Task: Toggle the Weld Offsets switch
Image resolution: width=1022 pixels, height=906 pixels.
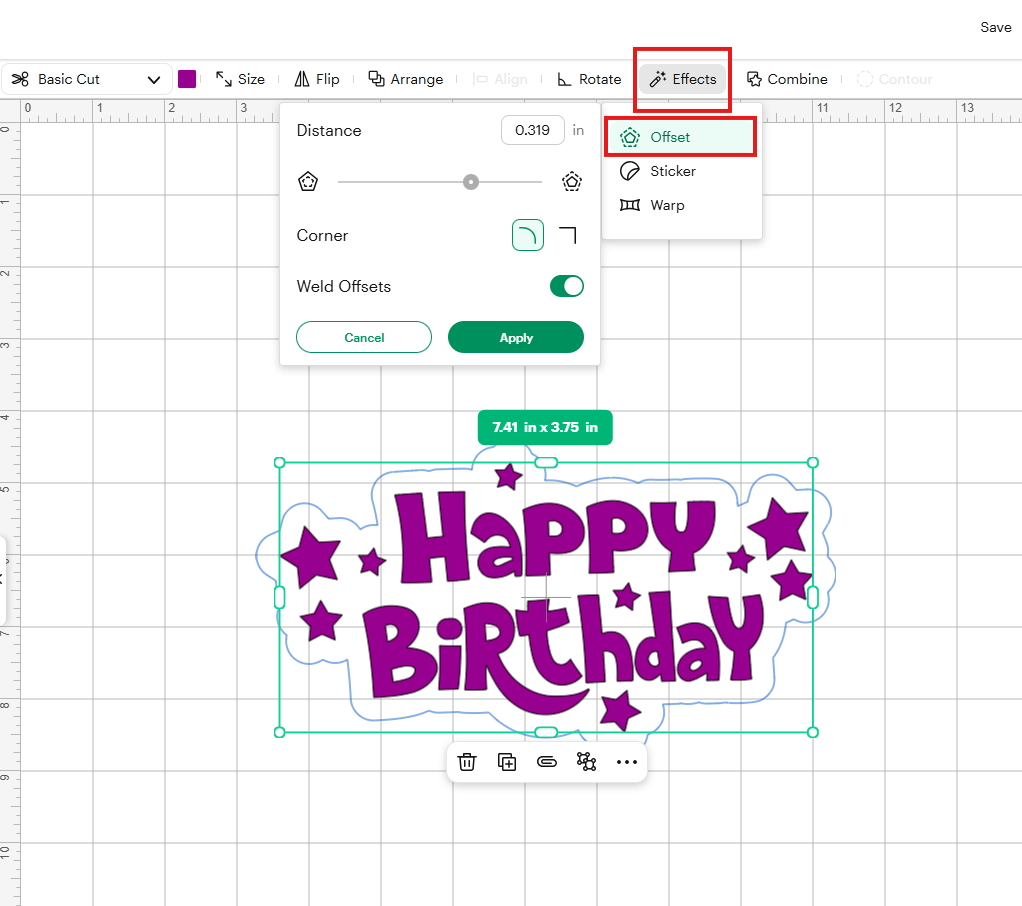Action: click(566, 286)
